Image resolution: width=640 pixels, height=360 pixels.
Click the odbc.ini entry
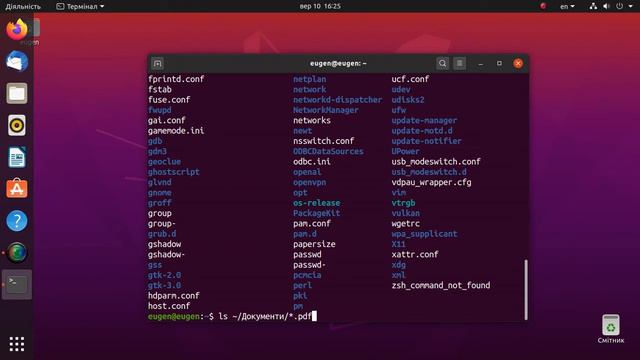(312, 162)
